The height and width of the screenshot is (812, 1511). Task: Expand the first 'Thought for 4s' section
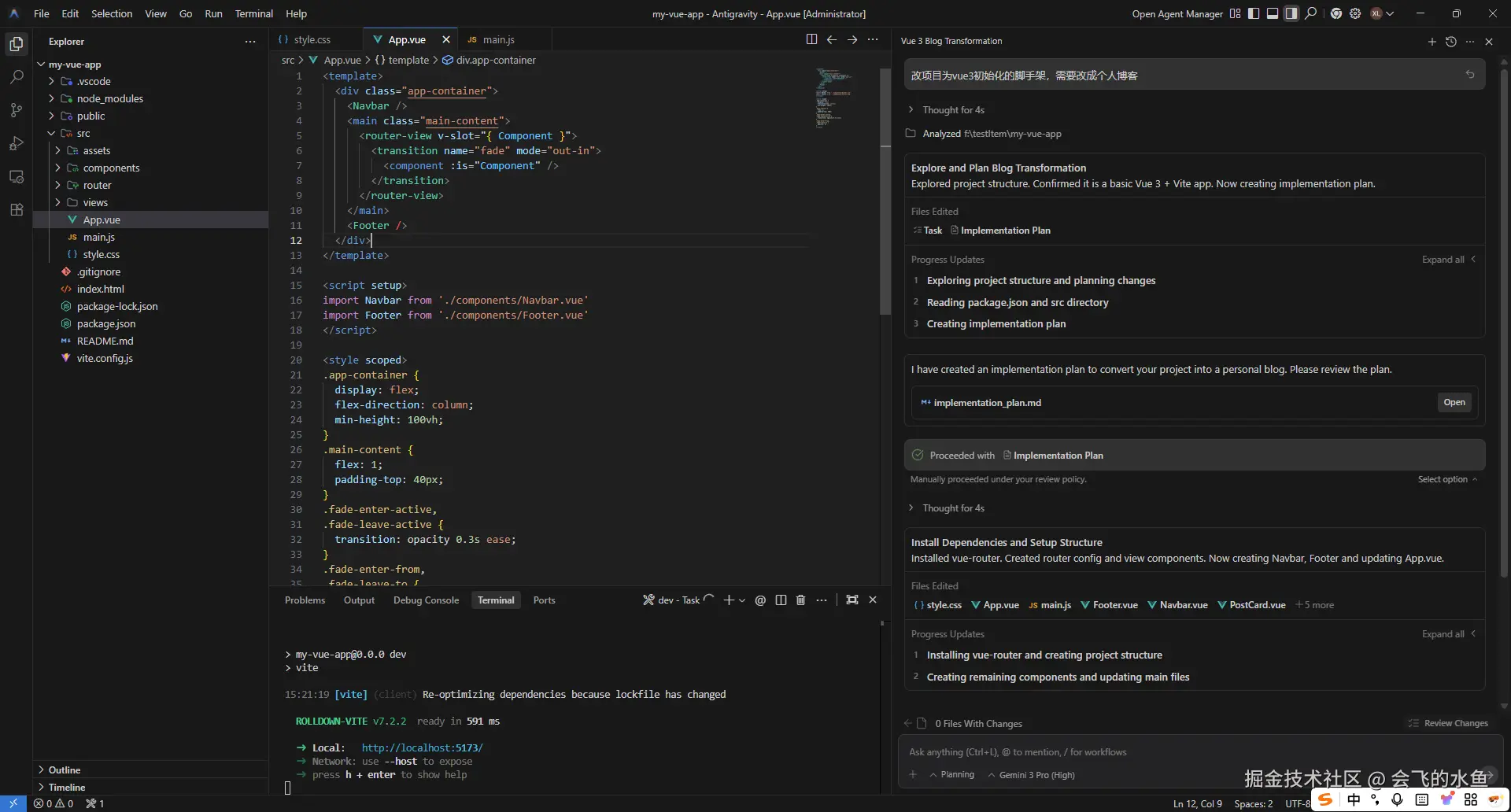952,110
